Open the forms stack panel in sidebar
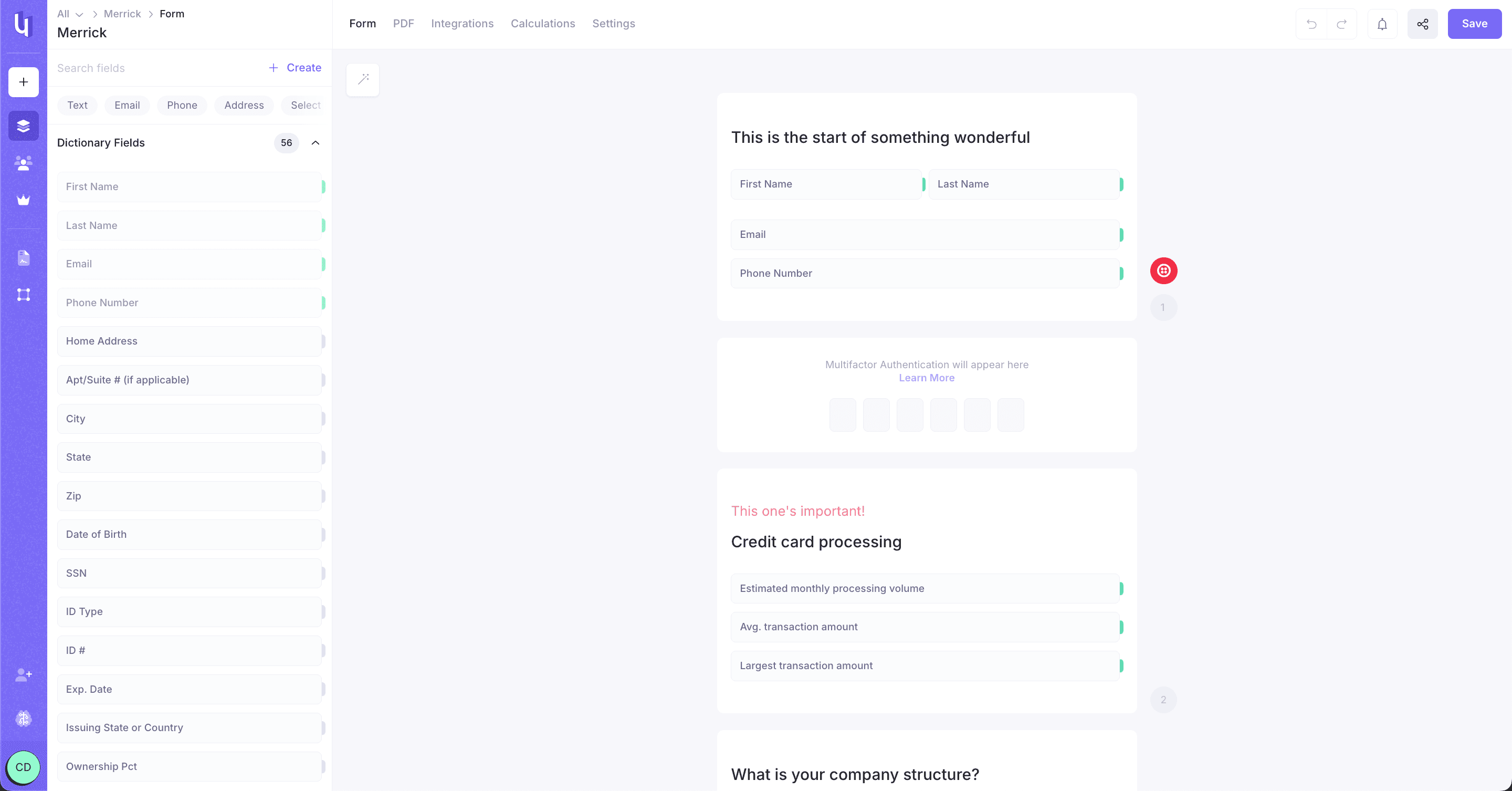 point(23,125)
